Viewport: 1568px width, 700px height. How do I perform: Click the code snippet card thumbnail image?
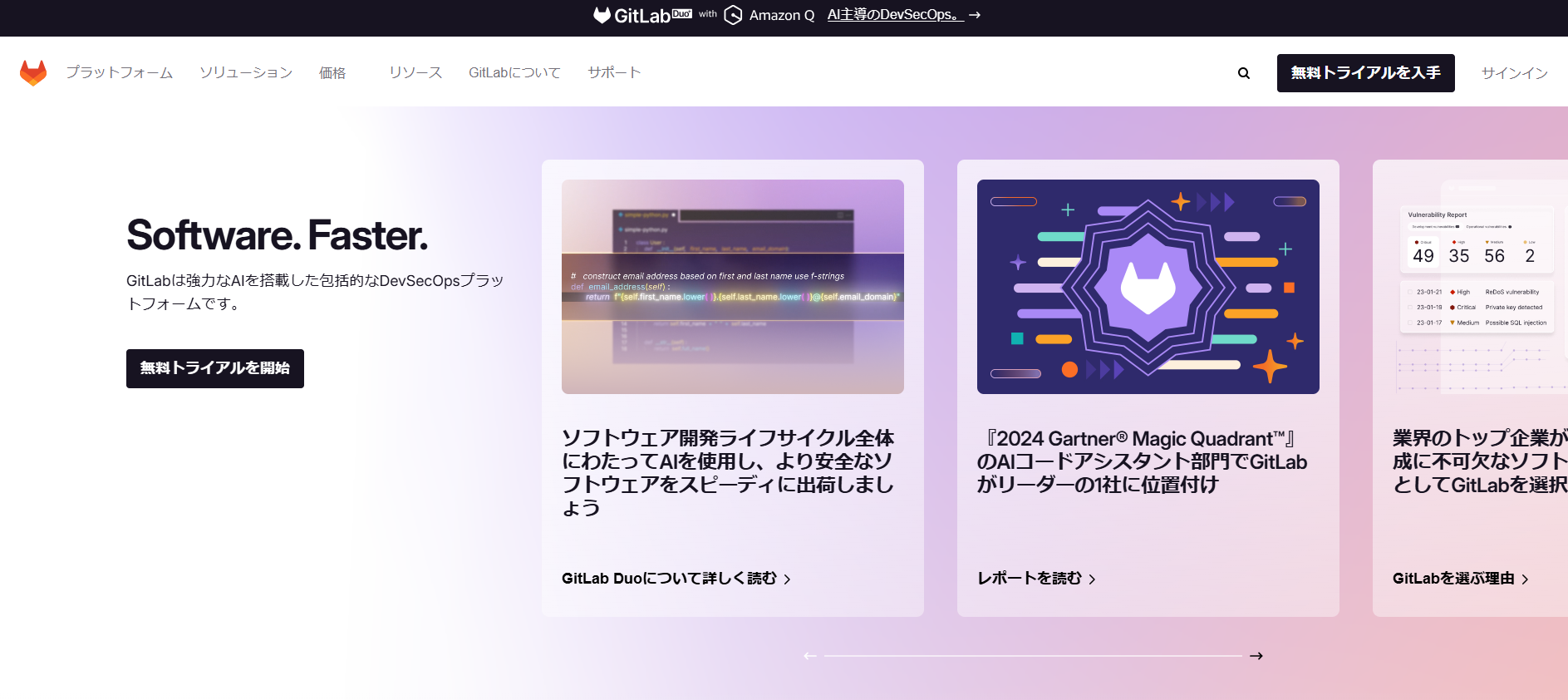(x=733, y=287)
